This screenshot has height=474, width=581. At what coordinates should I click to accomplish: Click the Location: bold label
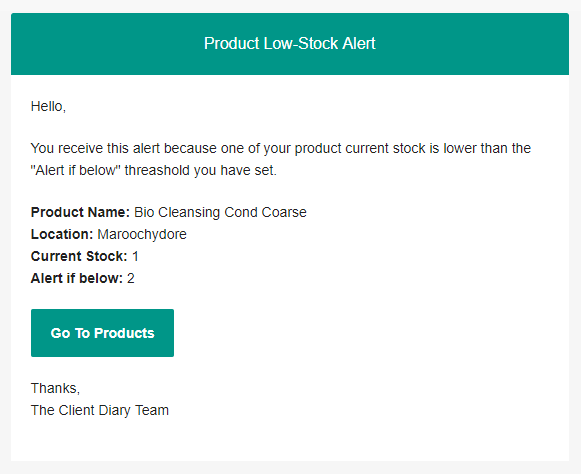(62, 234)
